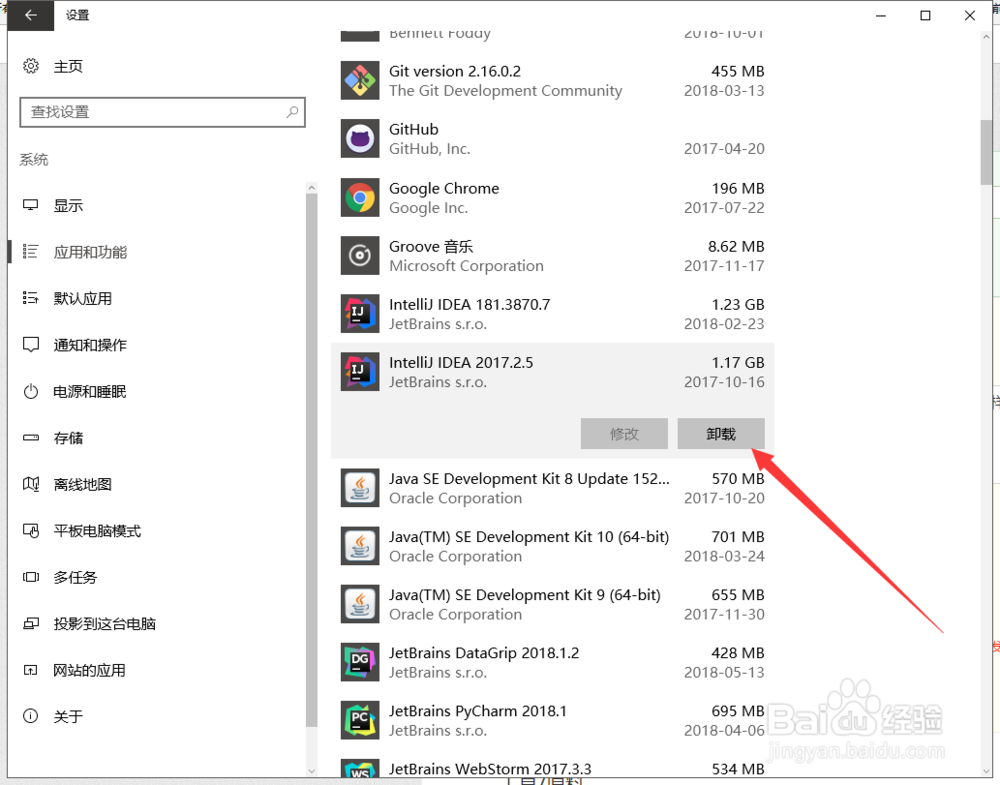Select the 多任务 multitasking icon
This screenshot has width=1000, height=785.
pos(31,577)
